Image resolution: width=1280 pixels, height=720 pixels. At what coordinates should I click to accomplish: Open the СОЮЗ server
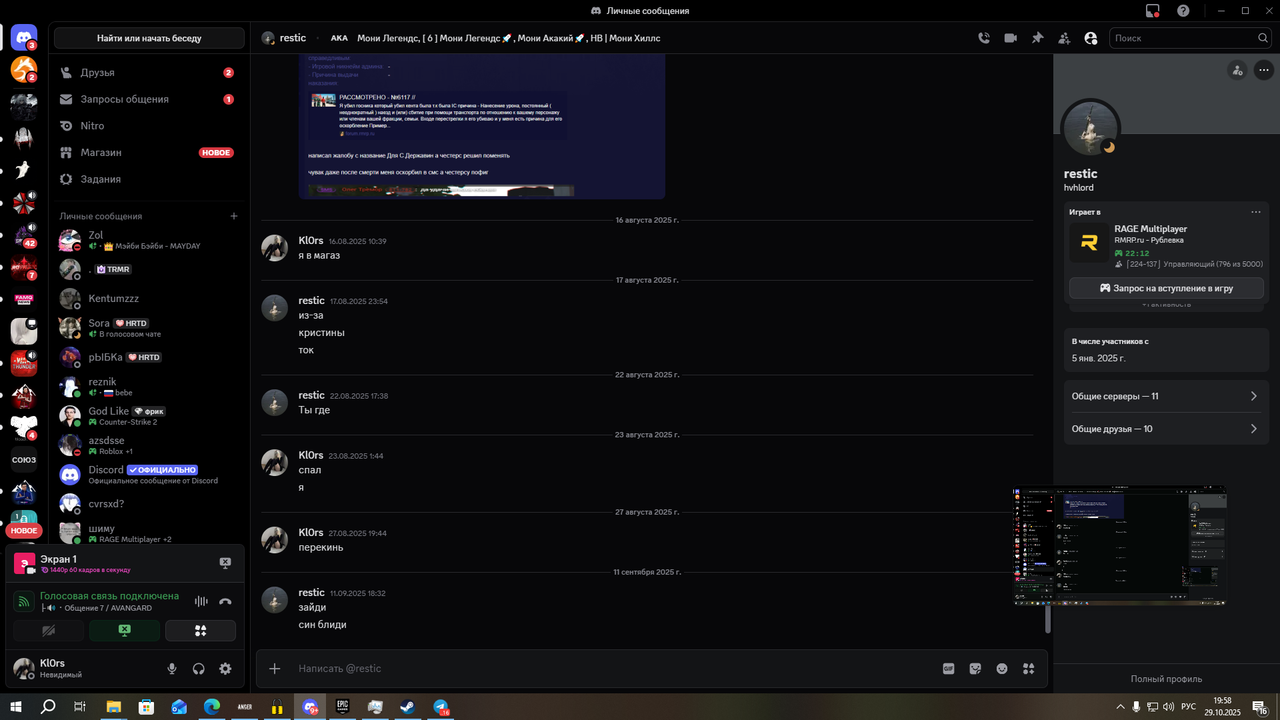tap(24, 460)
